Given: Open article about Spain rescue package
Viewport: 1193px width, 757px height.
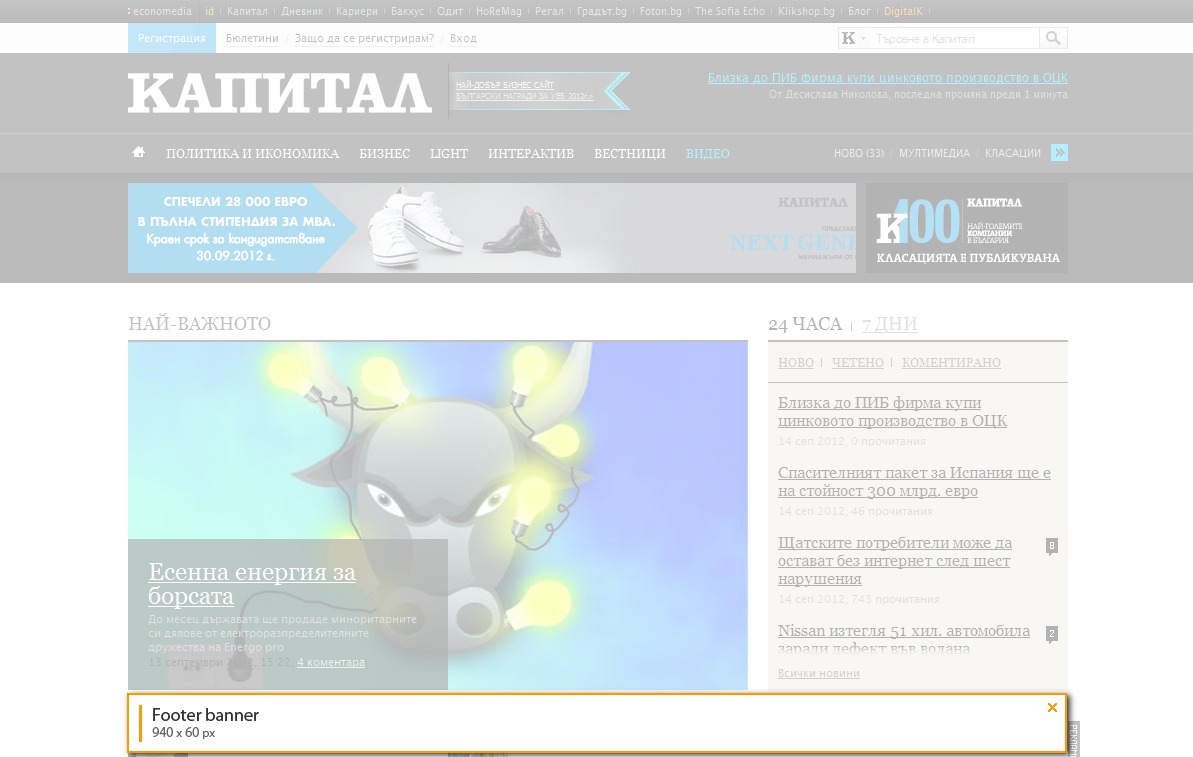Looking at the screenshot, I should click(x=914, y=482).
